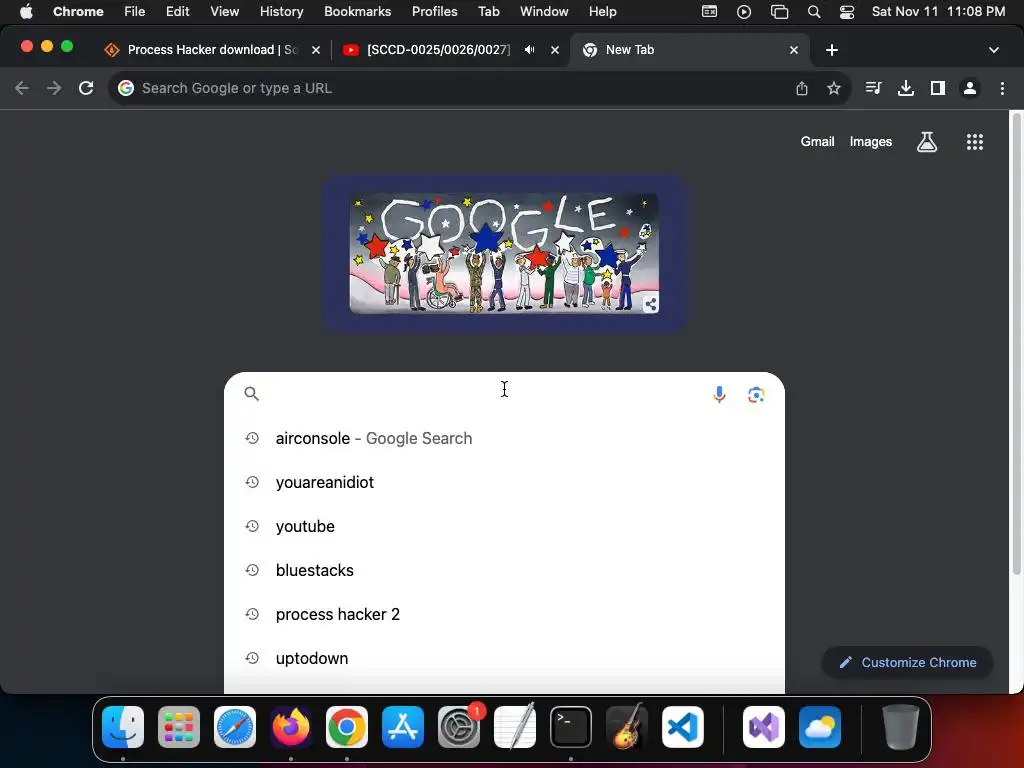Click the browser back arrow
This screenshot has width=1024, height=768.
point(22,88)
